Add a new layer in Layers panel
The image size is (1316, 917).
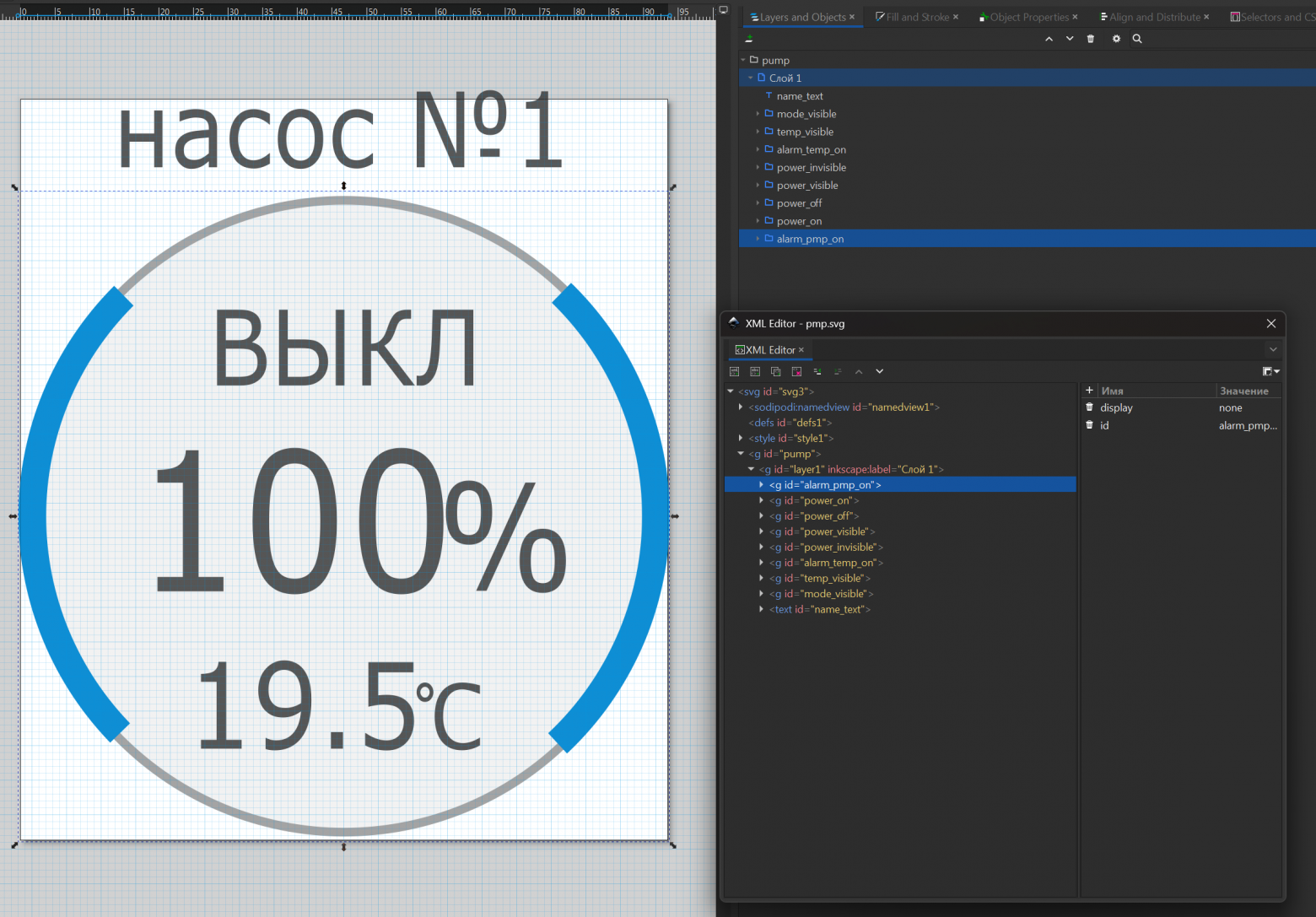[x=748, y=39]
